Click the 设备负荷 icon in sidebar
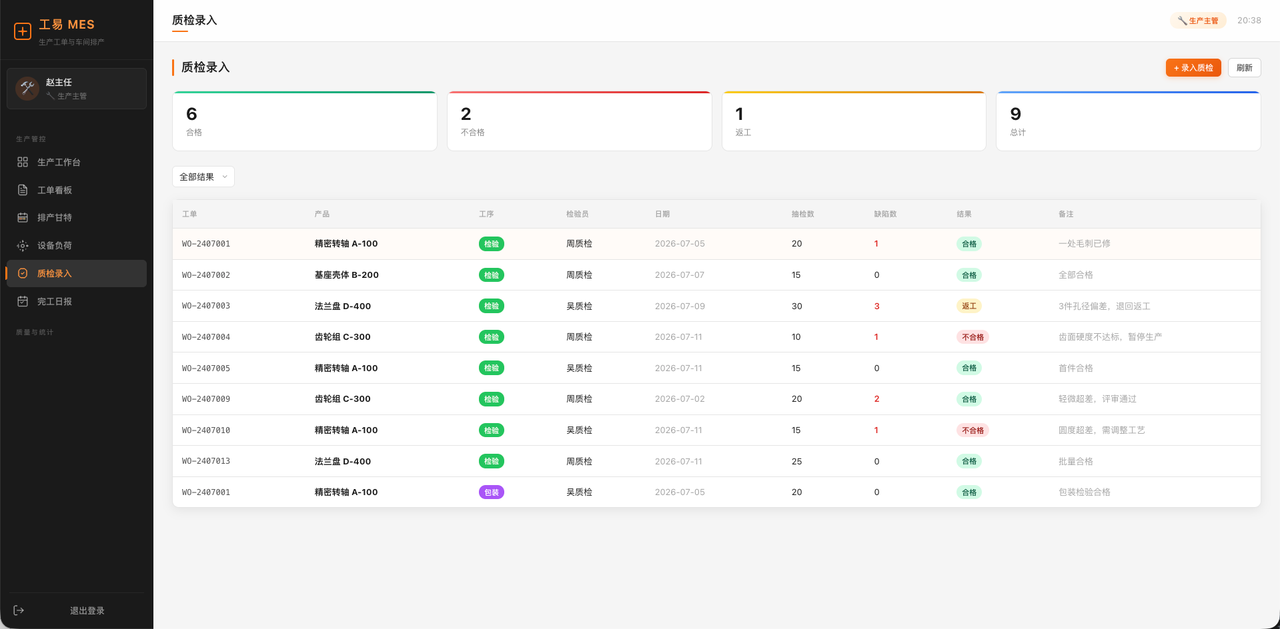Viewport: 1280px width, 629px height. pyautogui.click(x=23, y=245)
